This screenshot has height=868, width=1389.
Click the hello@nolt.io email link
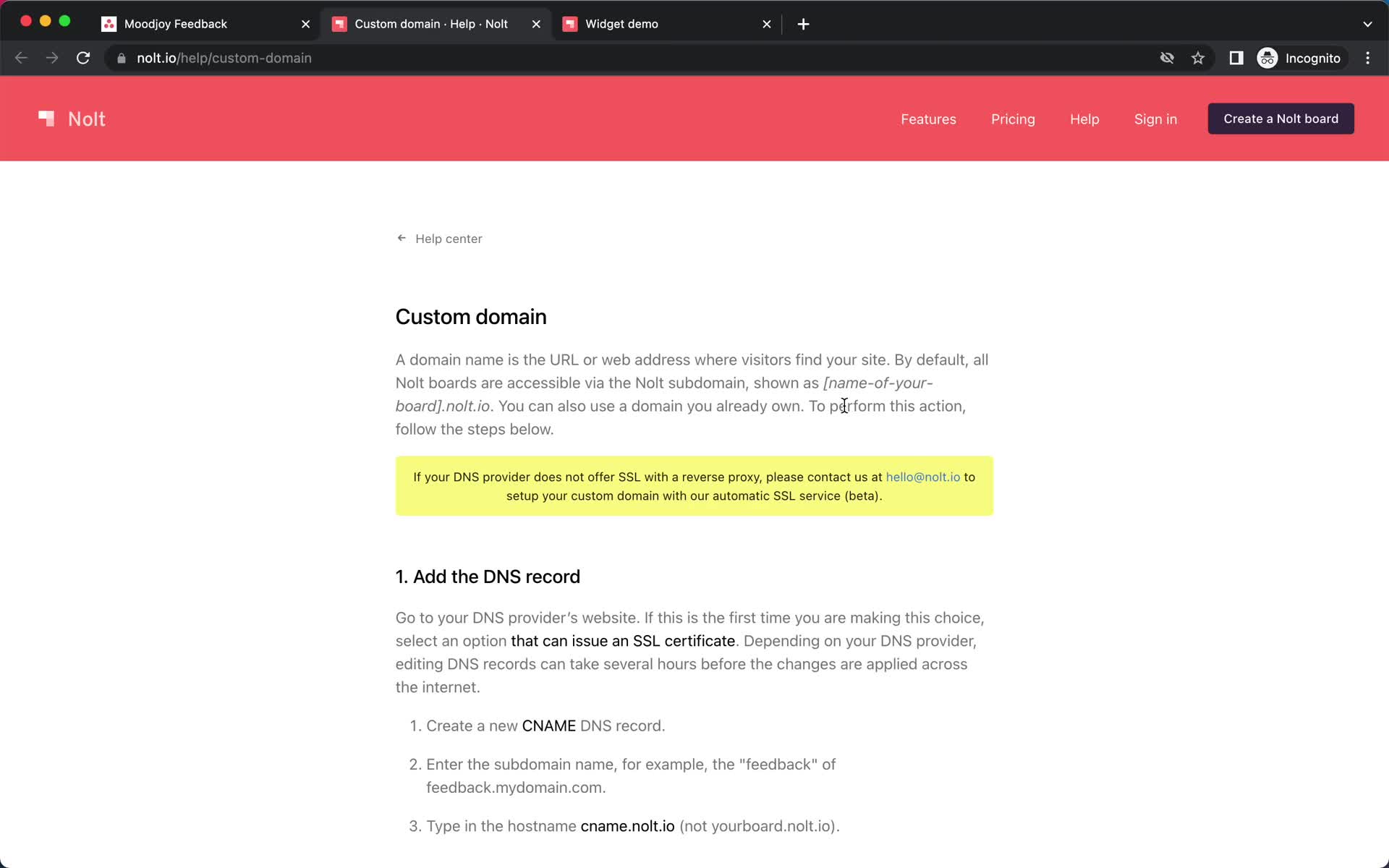922,477
